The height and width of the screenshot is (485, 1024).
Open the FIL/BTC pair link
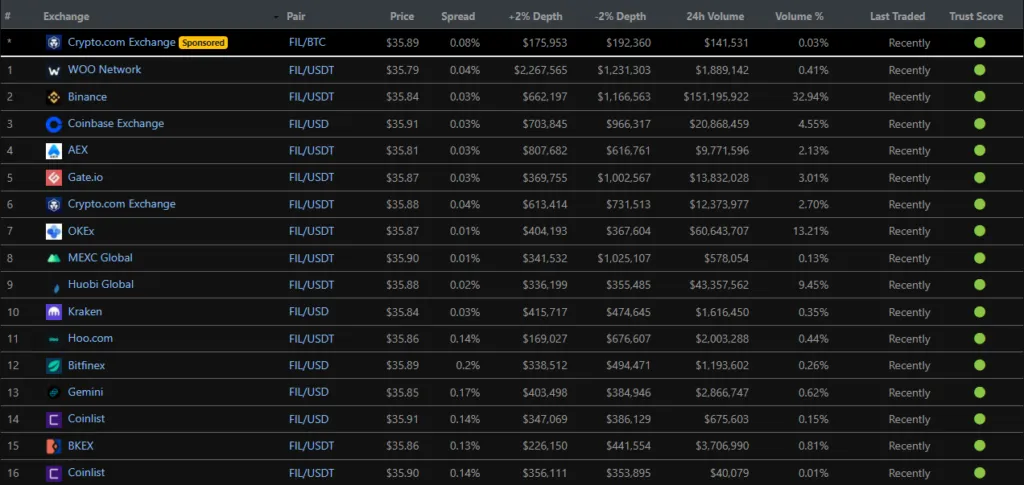[307, 43]
